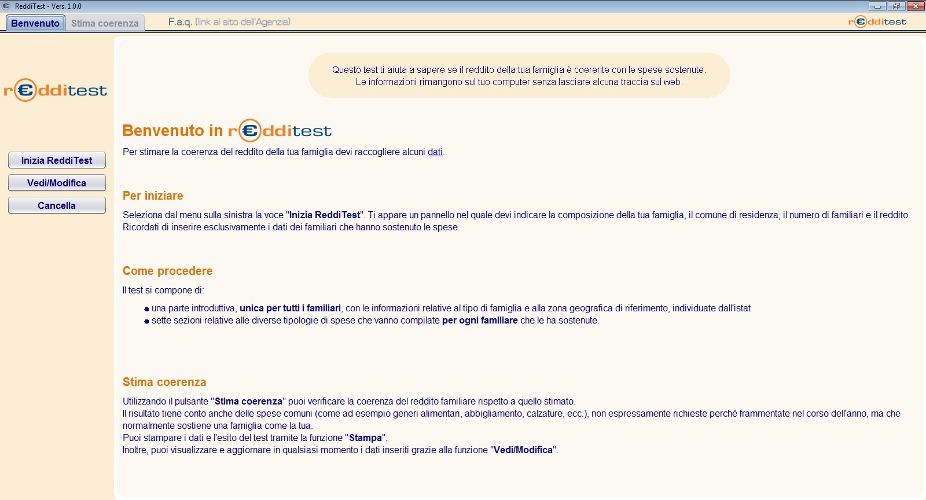This screenshot has width=926, height=500.
Task: Click the 'Per iniziare' heading
Action: [153, 195]
